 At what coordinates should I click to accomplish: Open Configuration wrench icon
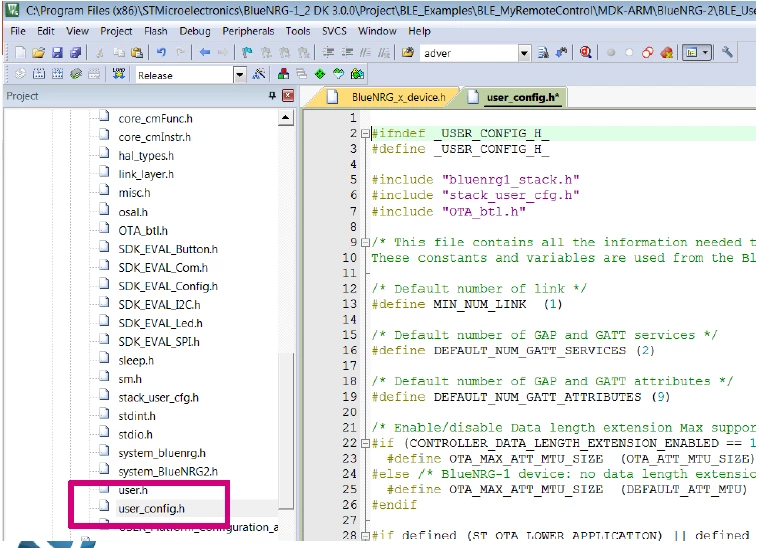(x=727, y=52)
